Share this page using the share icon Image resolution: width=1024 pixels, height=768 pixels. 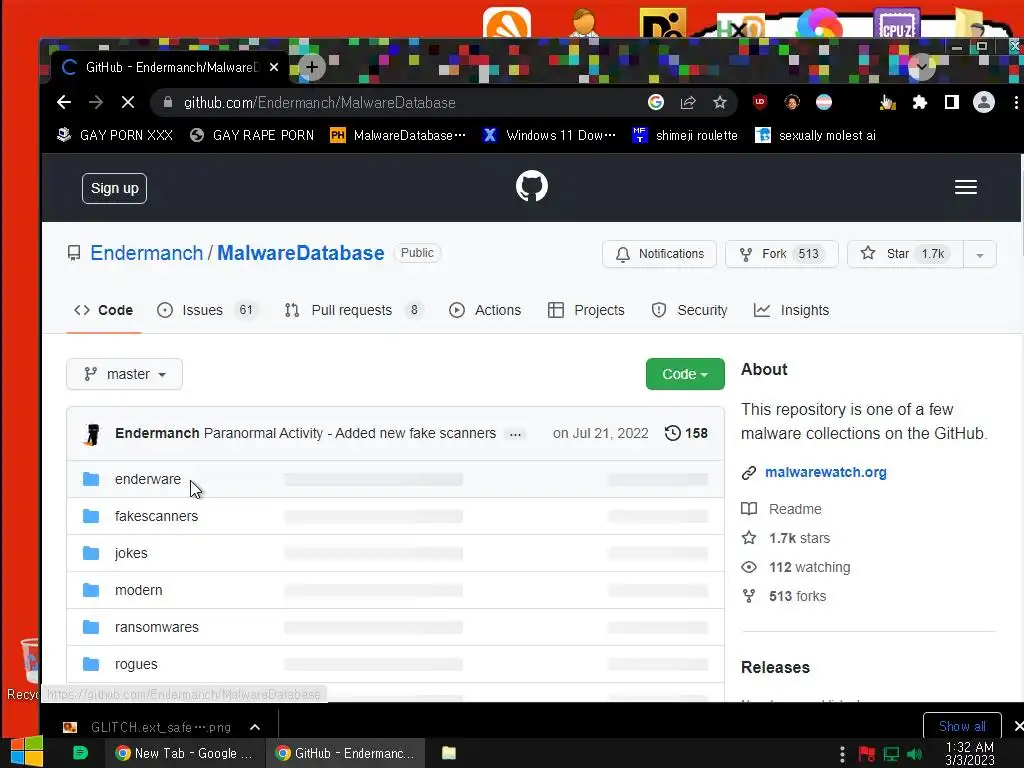[688, 103]
